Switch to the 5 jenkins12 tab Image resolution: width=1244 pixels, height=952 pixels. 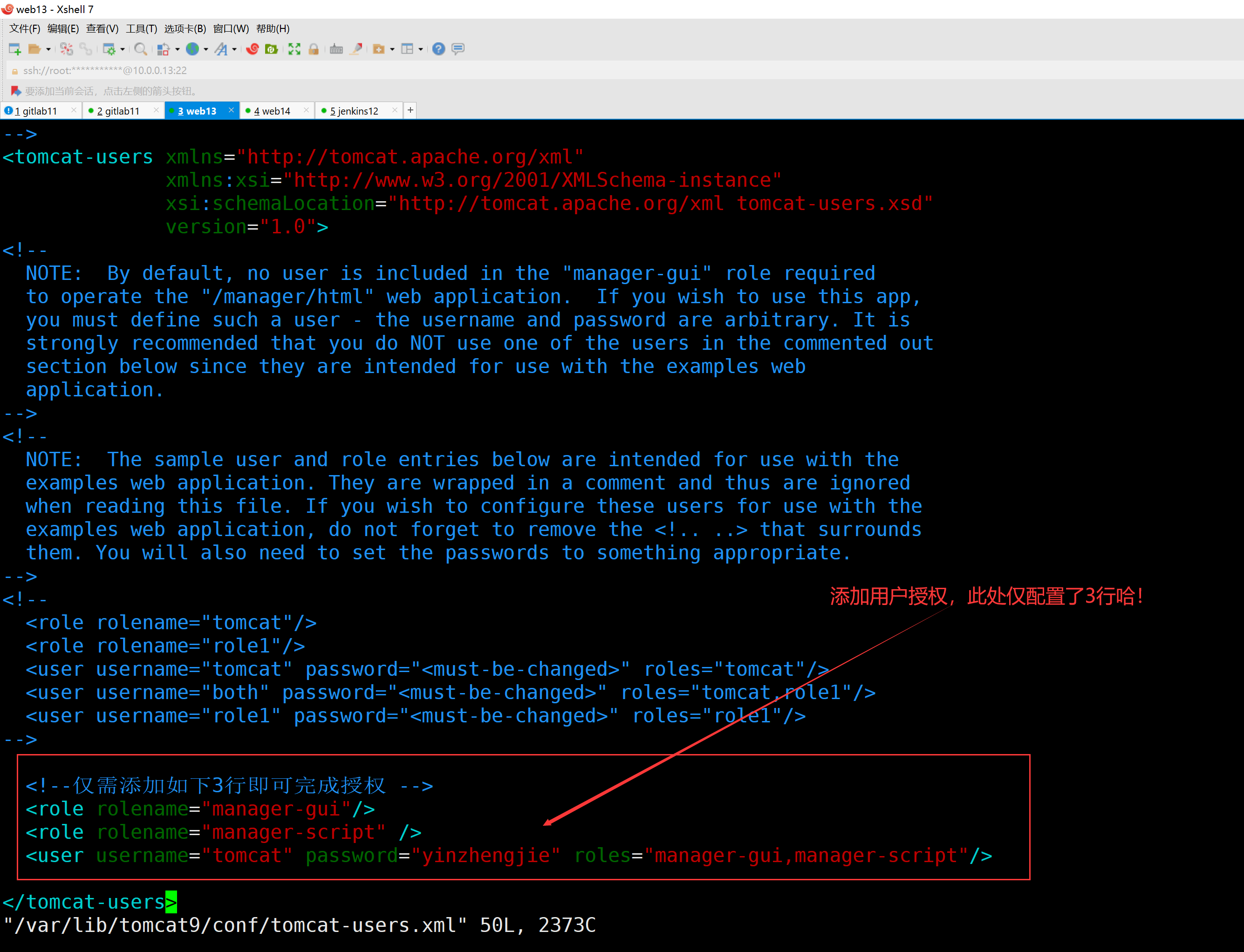pyautogui.click(x=354, y=111)
